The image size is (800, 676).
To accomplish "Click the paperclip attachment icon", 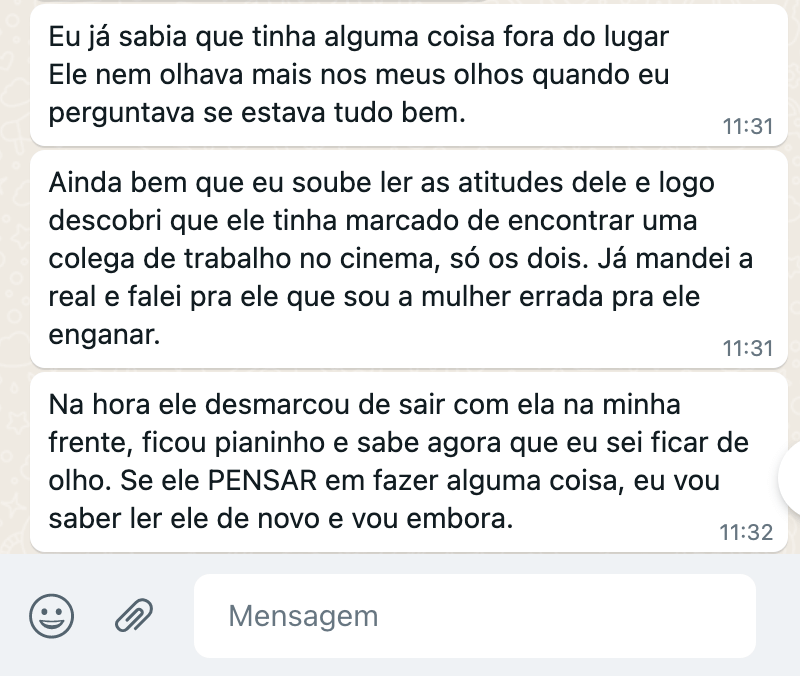I will click(134, 615).
